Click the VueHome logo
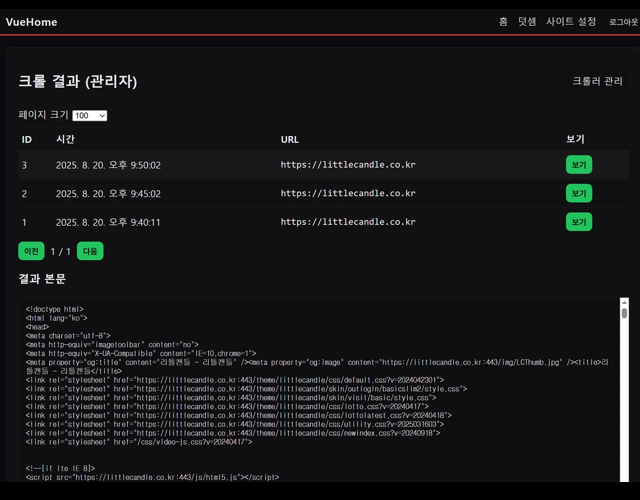640x500 pixels. point(31,22)
